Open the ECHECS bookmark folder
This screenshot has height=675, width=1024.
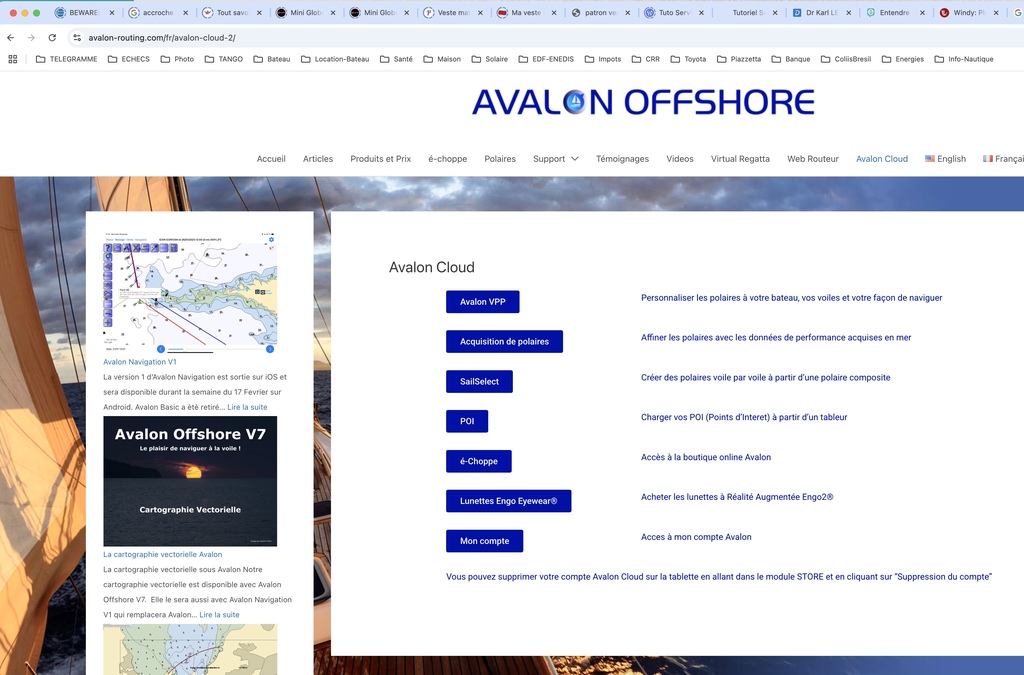coord(129,59)
